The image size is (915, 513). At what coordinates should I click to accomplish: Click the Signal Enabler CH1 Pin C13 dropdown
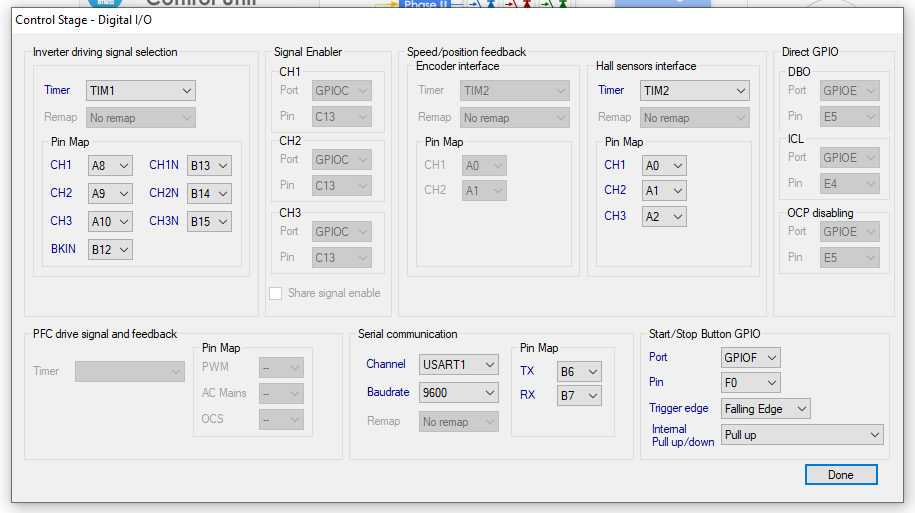pyautogui.click(x=341, y=117)
